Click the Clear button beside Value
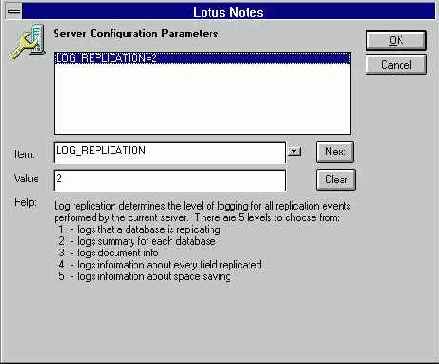 tap(336, 180)
